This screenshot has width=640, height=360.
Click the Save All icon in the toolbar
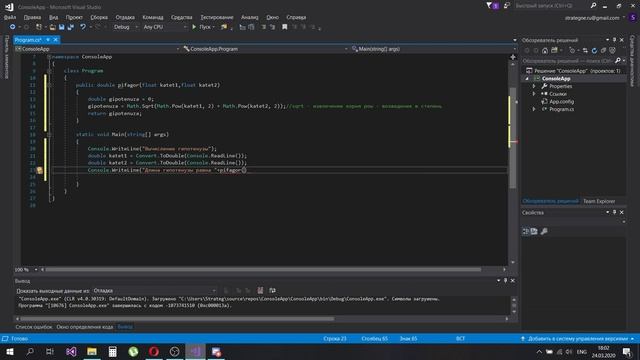coord(71,27)
